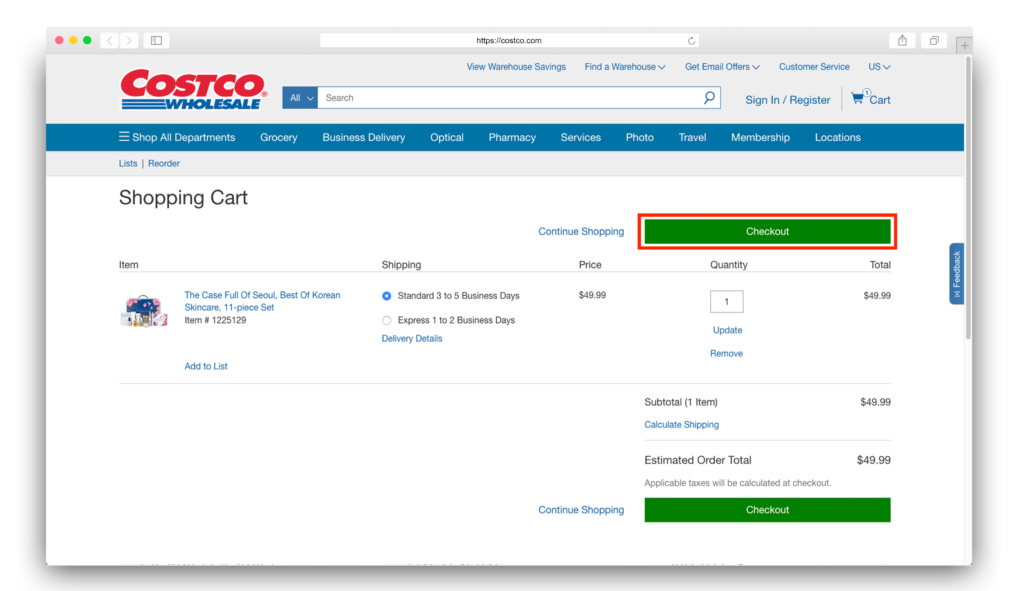Click the Safari share icon
The width and height of the screenshot is (1024, 591).
(902, 40)
